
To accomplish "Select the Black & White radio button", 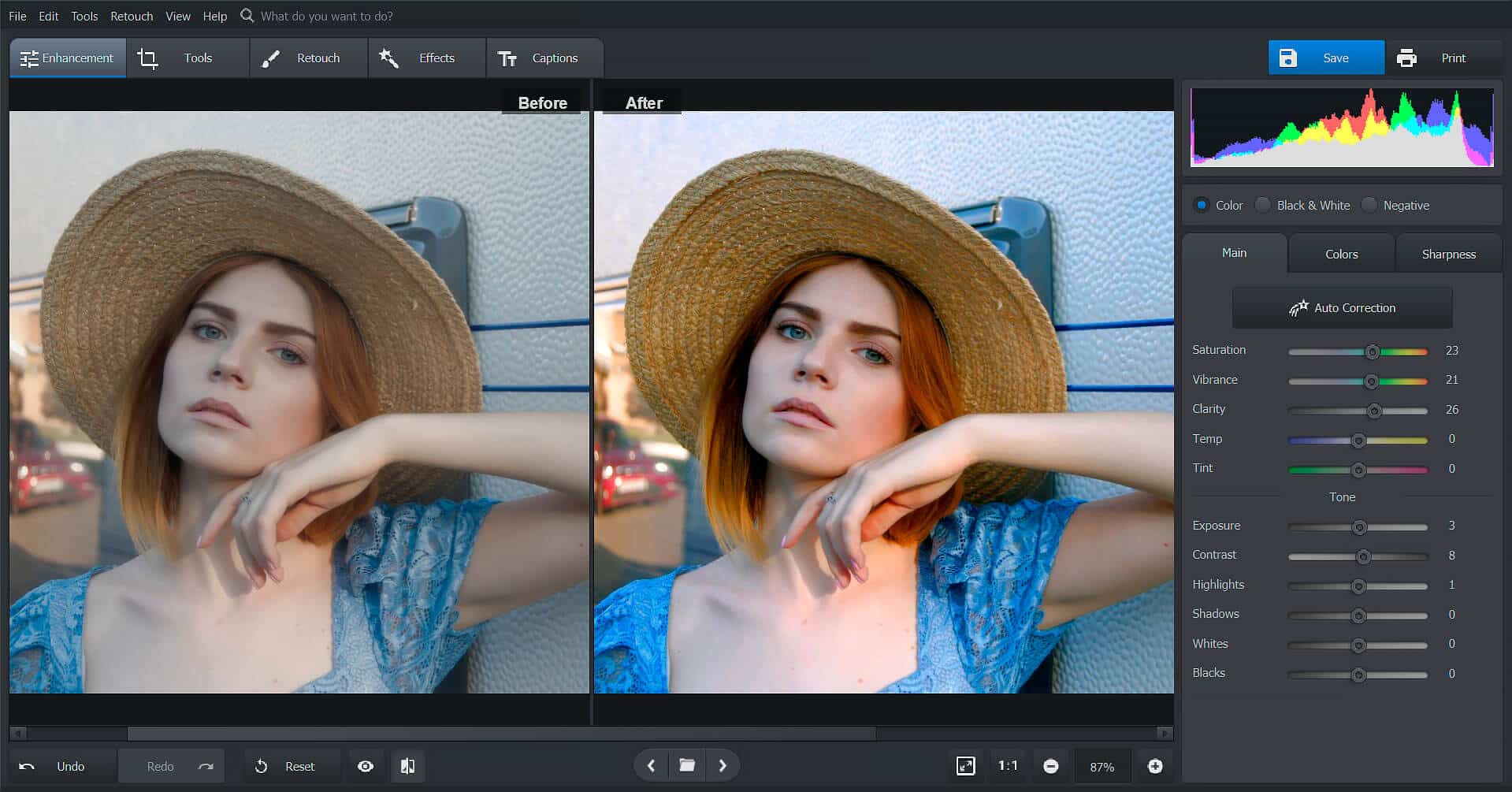I will [1261, 205].
